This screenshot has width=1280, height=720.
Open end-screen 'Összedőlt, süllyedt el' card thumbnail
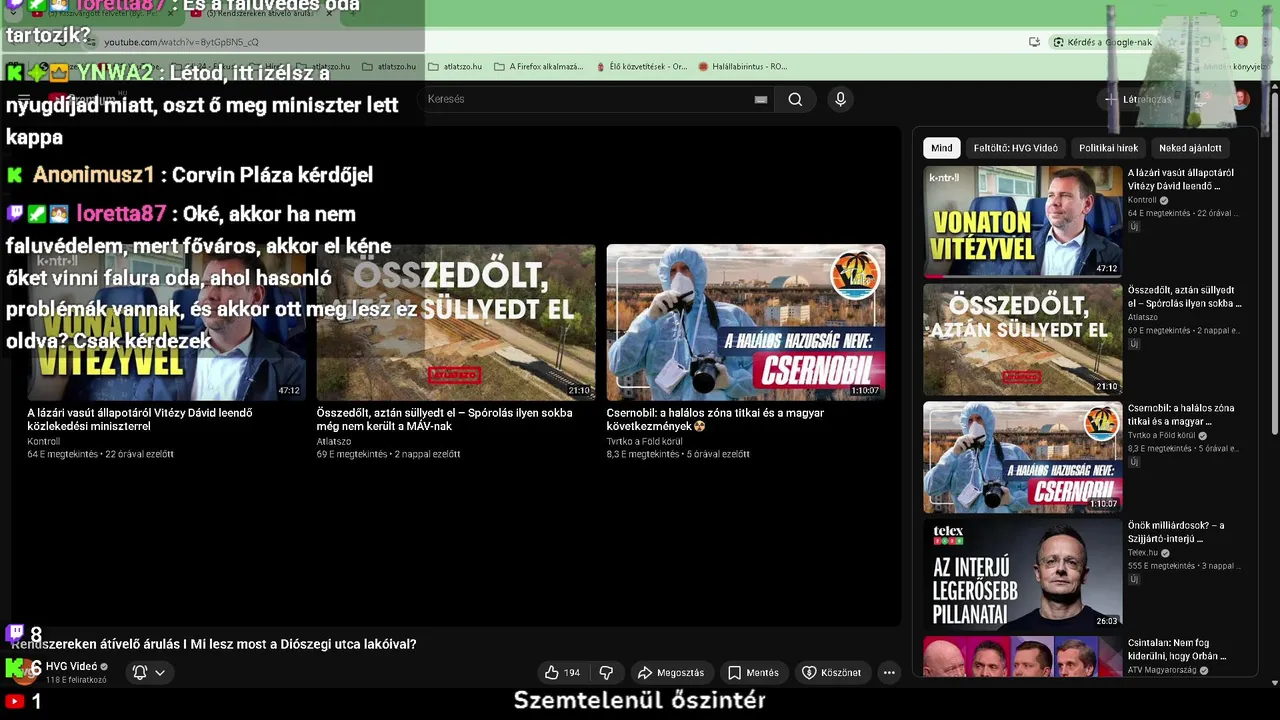click(456, 322)
